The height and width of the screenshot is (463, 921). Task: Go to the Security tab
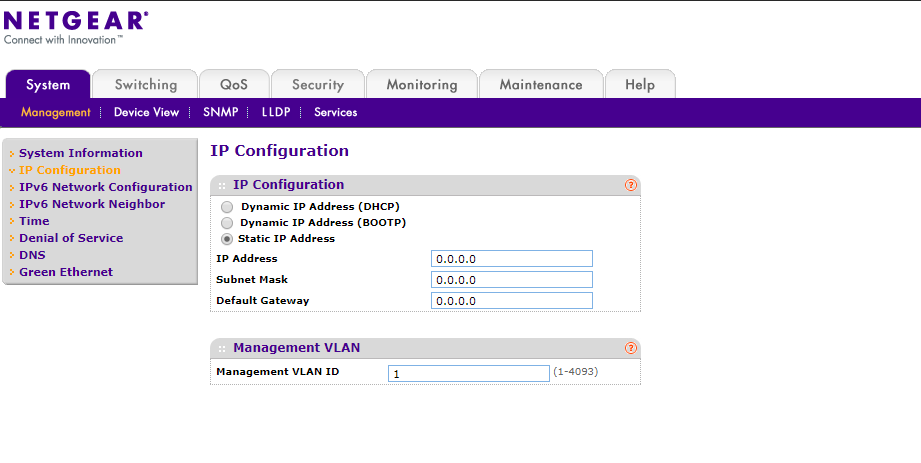[x=318, y=85]
